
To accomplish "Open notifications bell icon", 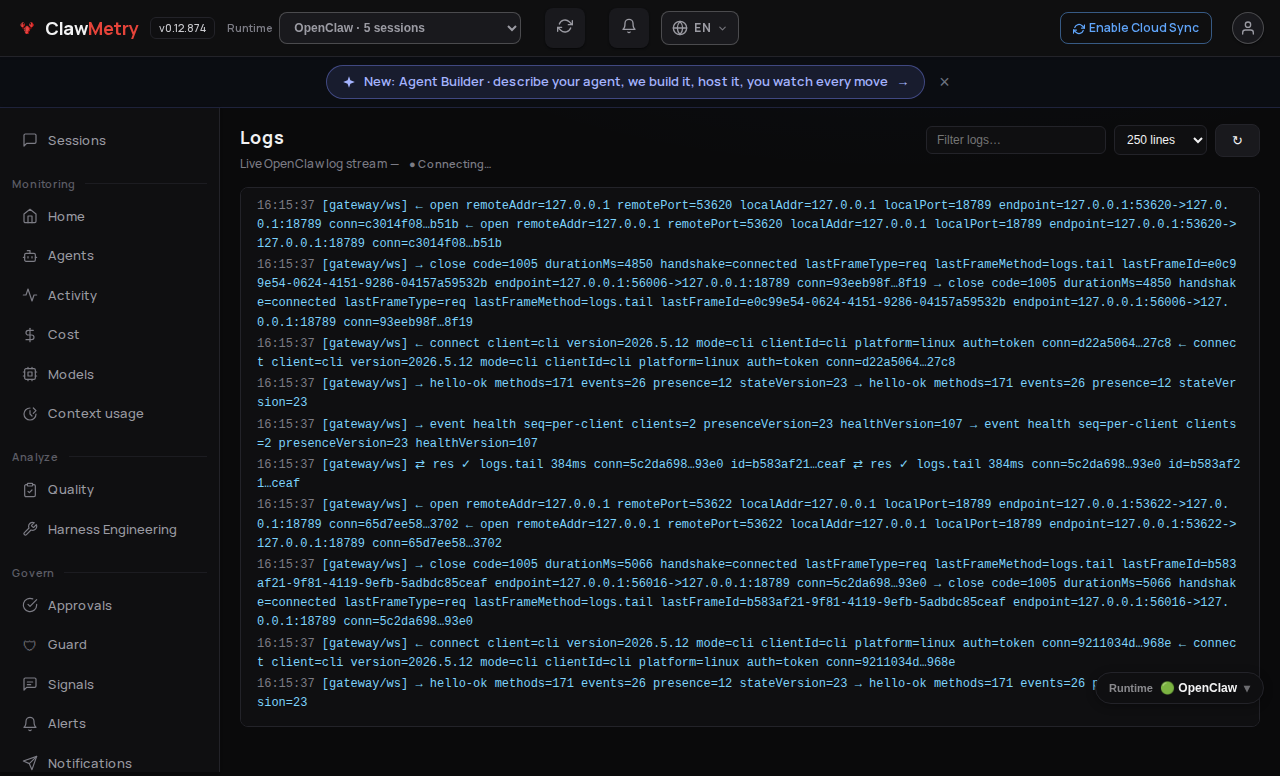I will click(629, 28).
